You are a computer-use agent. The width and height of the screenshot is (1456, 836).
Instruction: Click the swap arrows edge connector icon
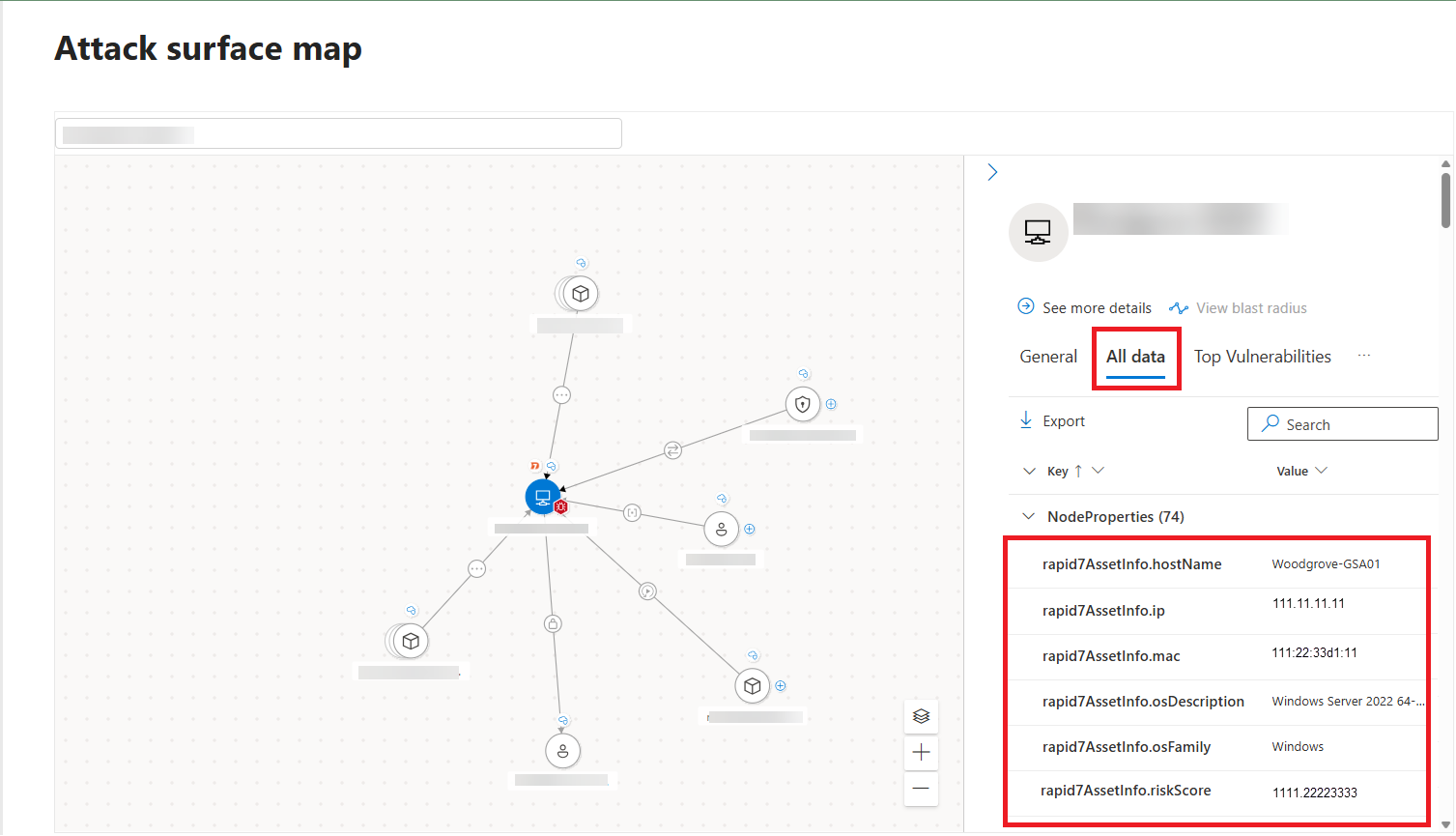coord(672,450)
